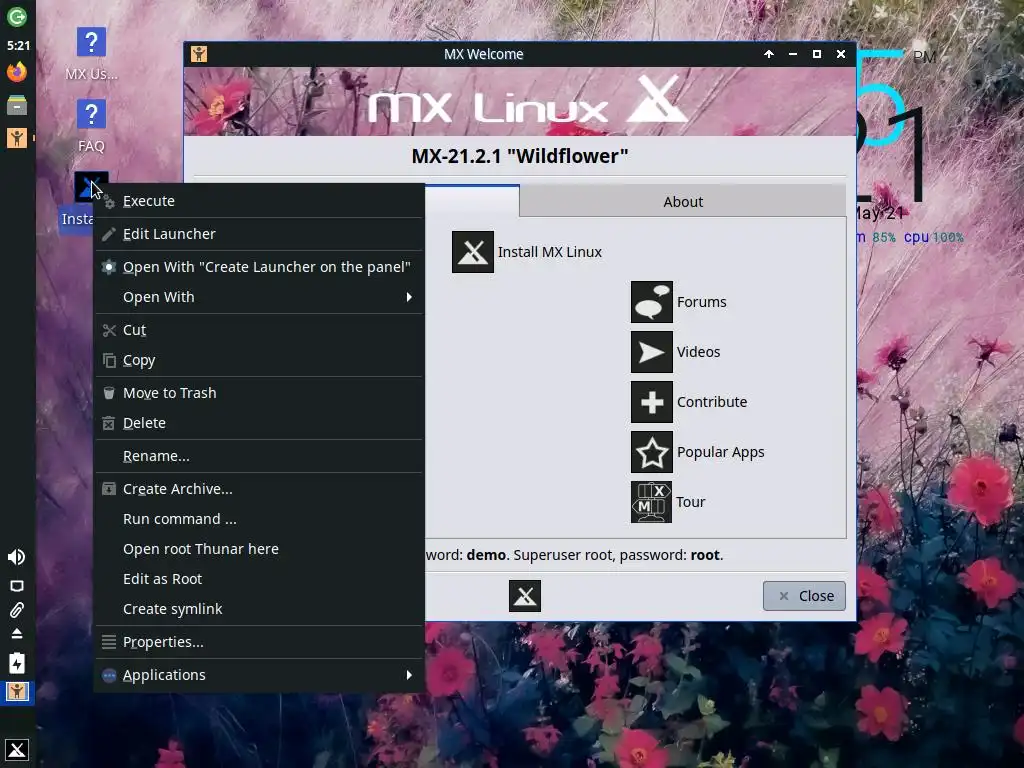Click the panel clock showing 5:21
The height and width of the screenshot is (768, 1024).
(x=18, y=46)
